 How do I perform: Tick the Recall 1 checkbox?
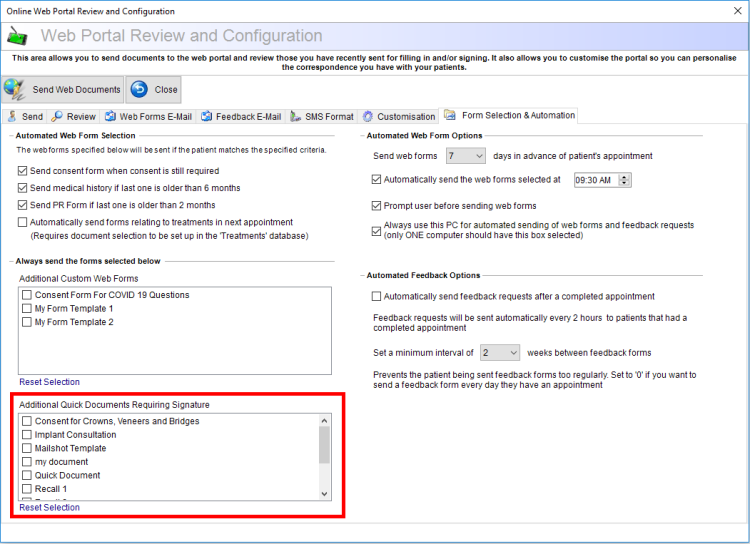[27, 489]
